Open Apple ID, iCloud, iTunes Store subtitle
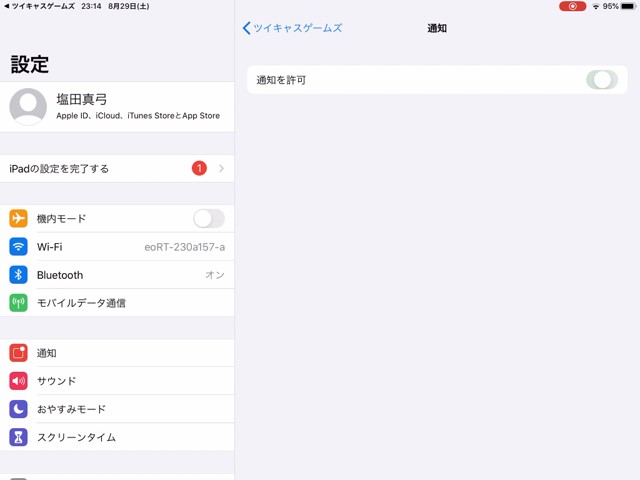Screen dimensions: 640x480 [138, 116]
